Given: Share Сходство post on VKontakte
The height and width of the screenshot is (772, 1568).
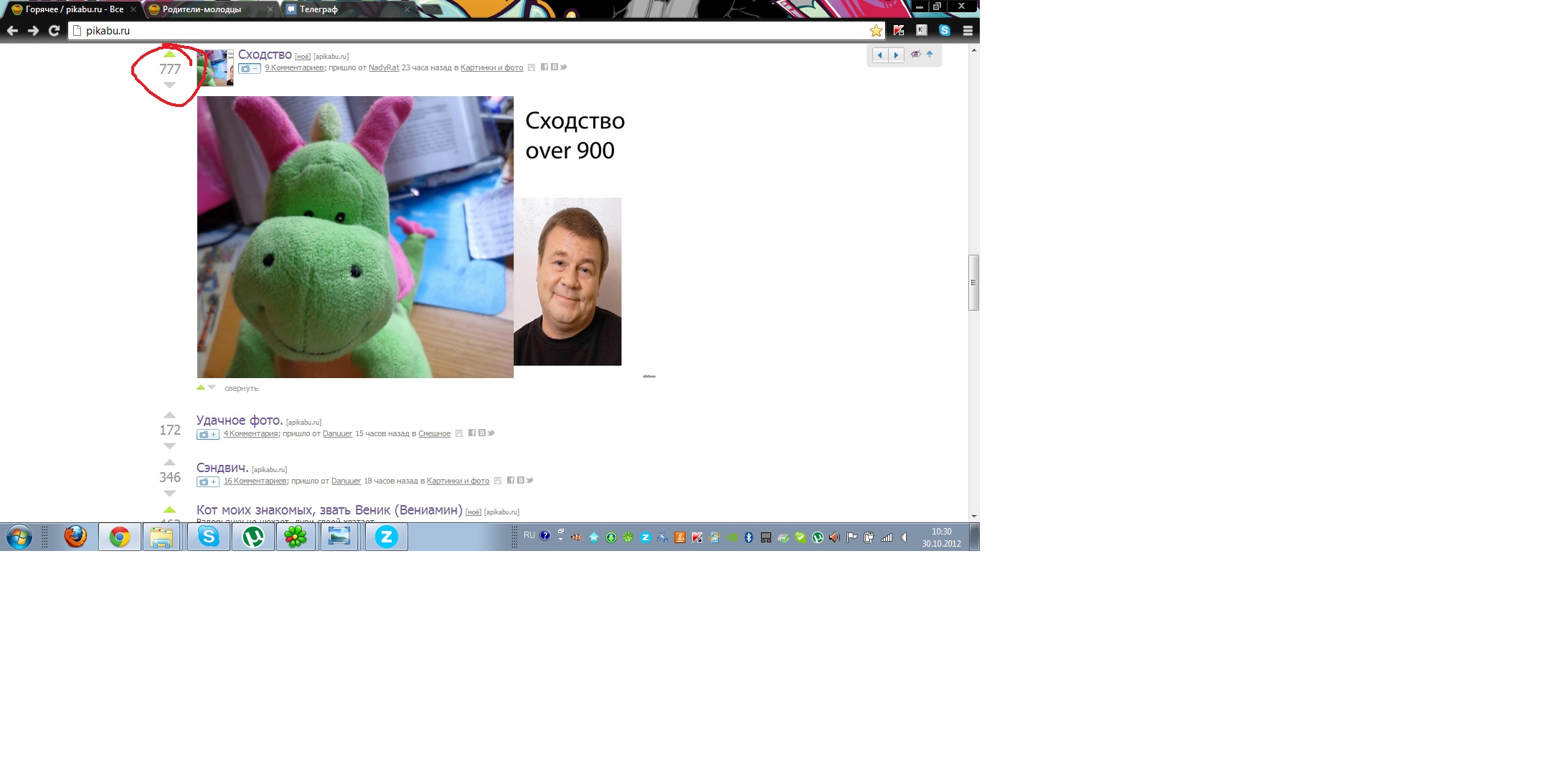Looking at the screenshot, I should 554,67.
